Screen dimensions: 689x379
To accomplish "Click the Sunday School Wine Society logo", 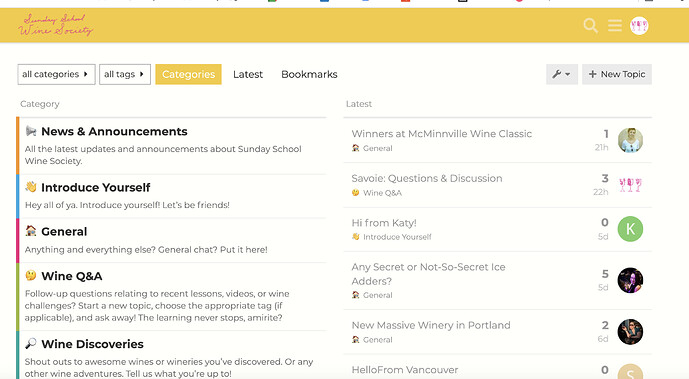I will (x=56, y=25).
